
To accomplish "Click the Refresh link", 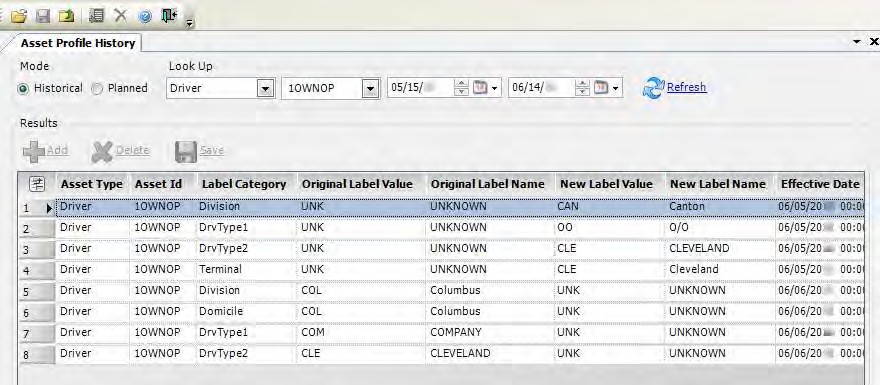I will click(x=686, y=87).
